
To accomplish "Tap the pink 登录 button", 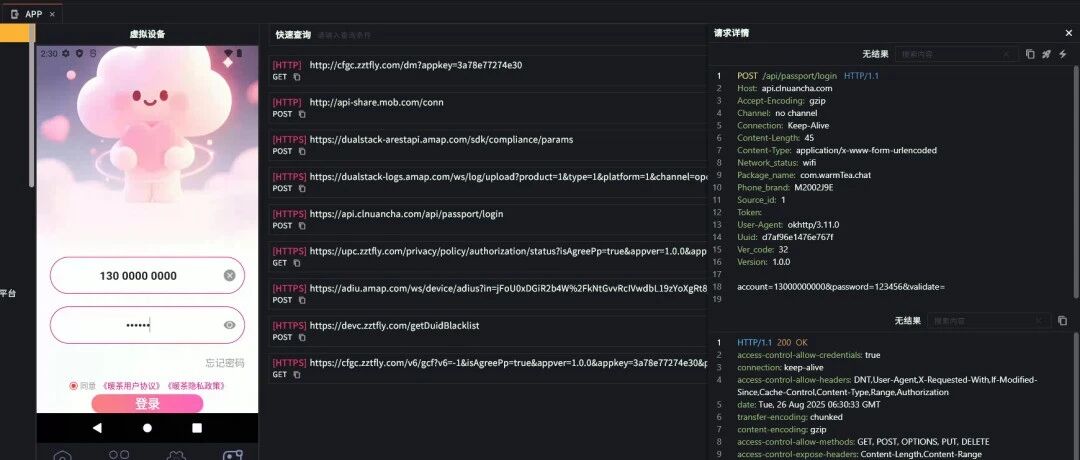I will coord(147,404).
